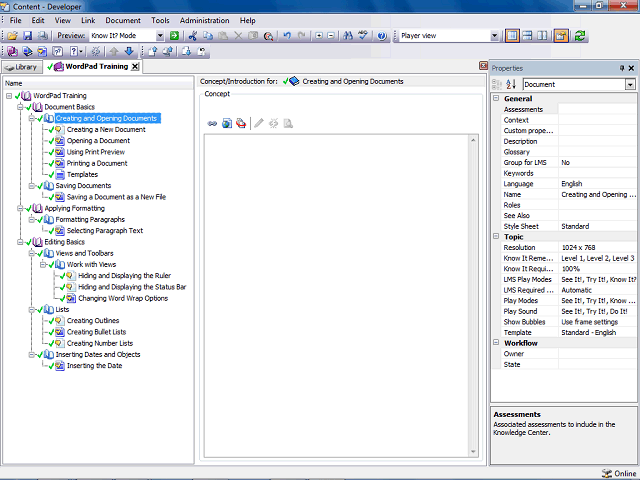Collapse the Workflow properties section
The image size is (640, 480).
point(496,342)
